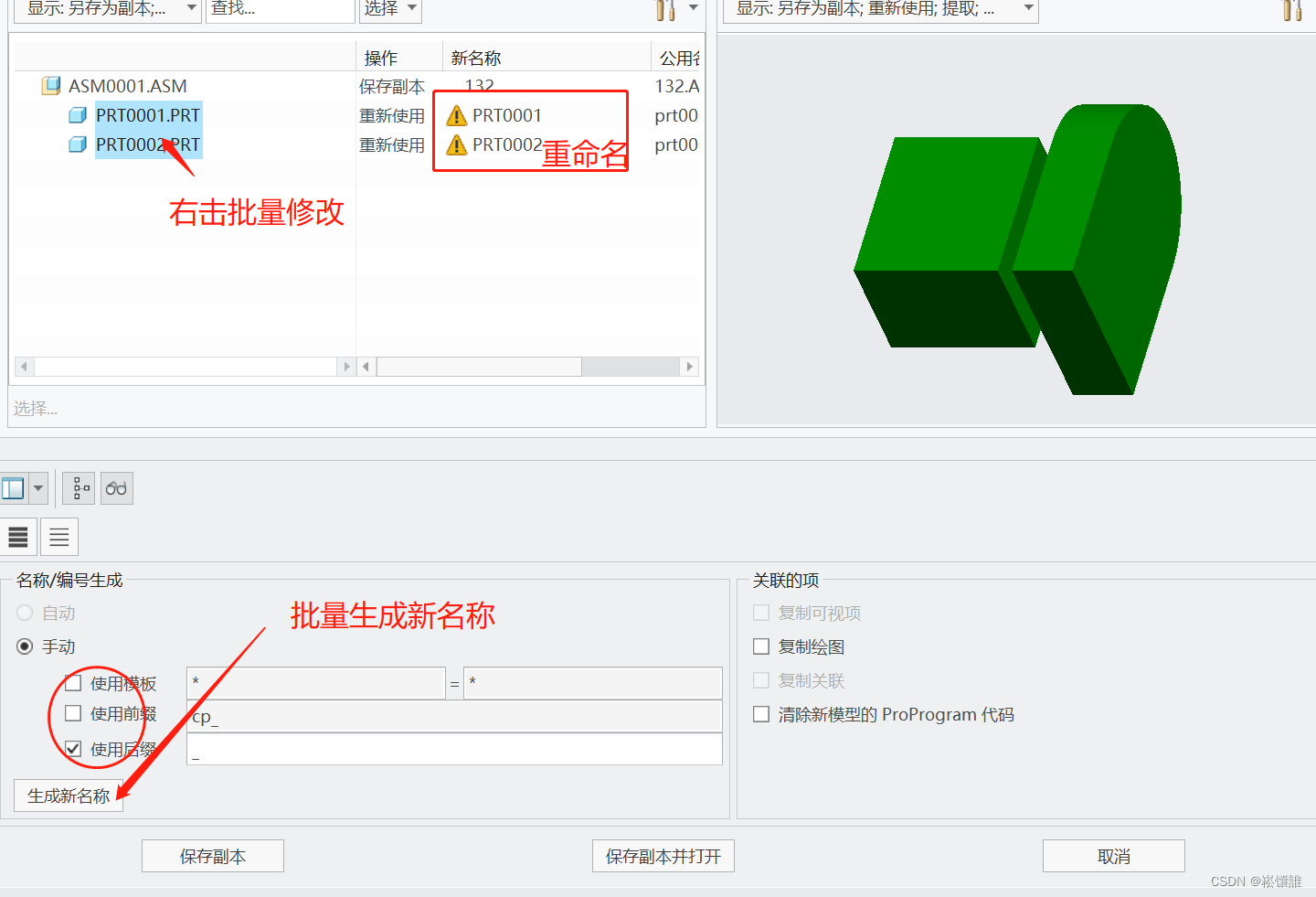Image resolution: width=1316 pixels, height=897 pixels.
Task: Open the 选择 dropdown menu
Action: pyautogui.click(x=390, y=9)
